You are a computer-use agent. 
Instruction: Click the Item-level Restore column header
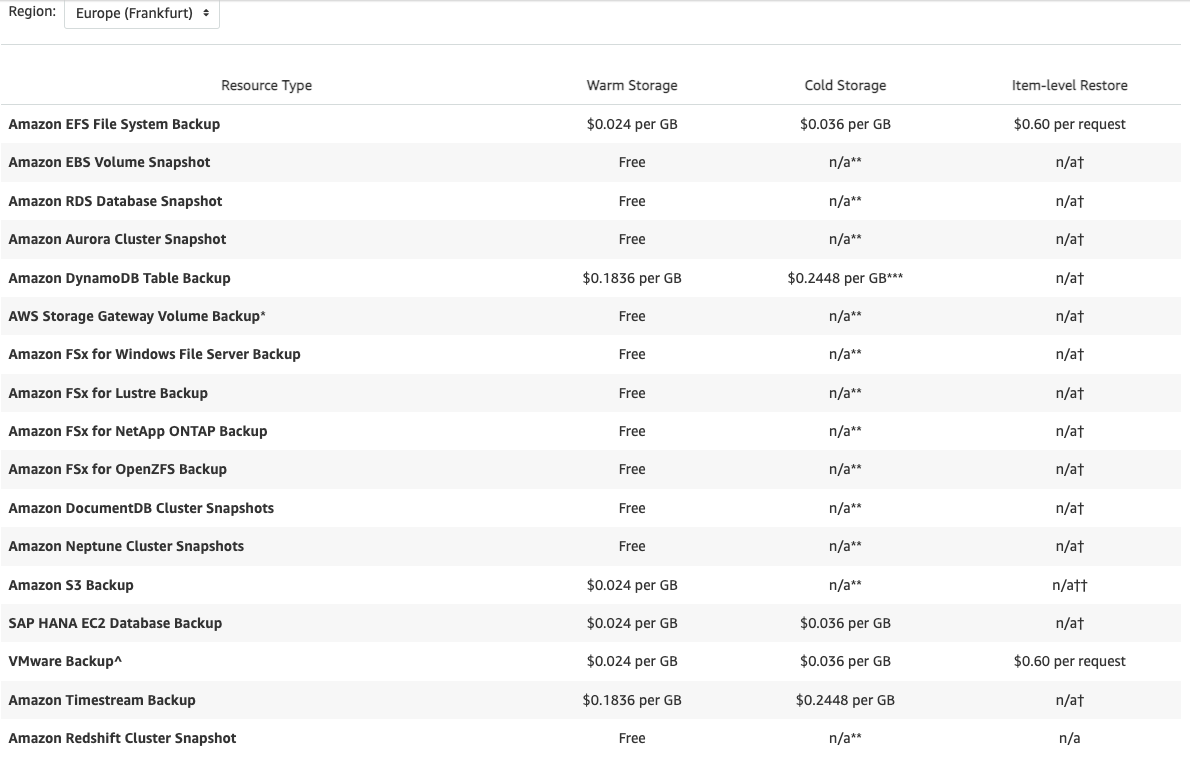(1069, 85)
